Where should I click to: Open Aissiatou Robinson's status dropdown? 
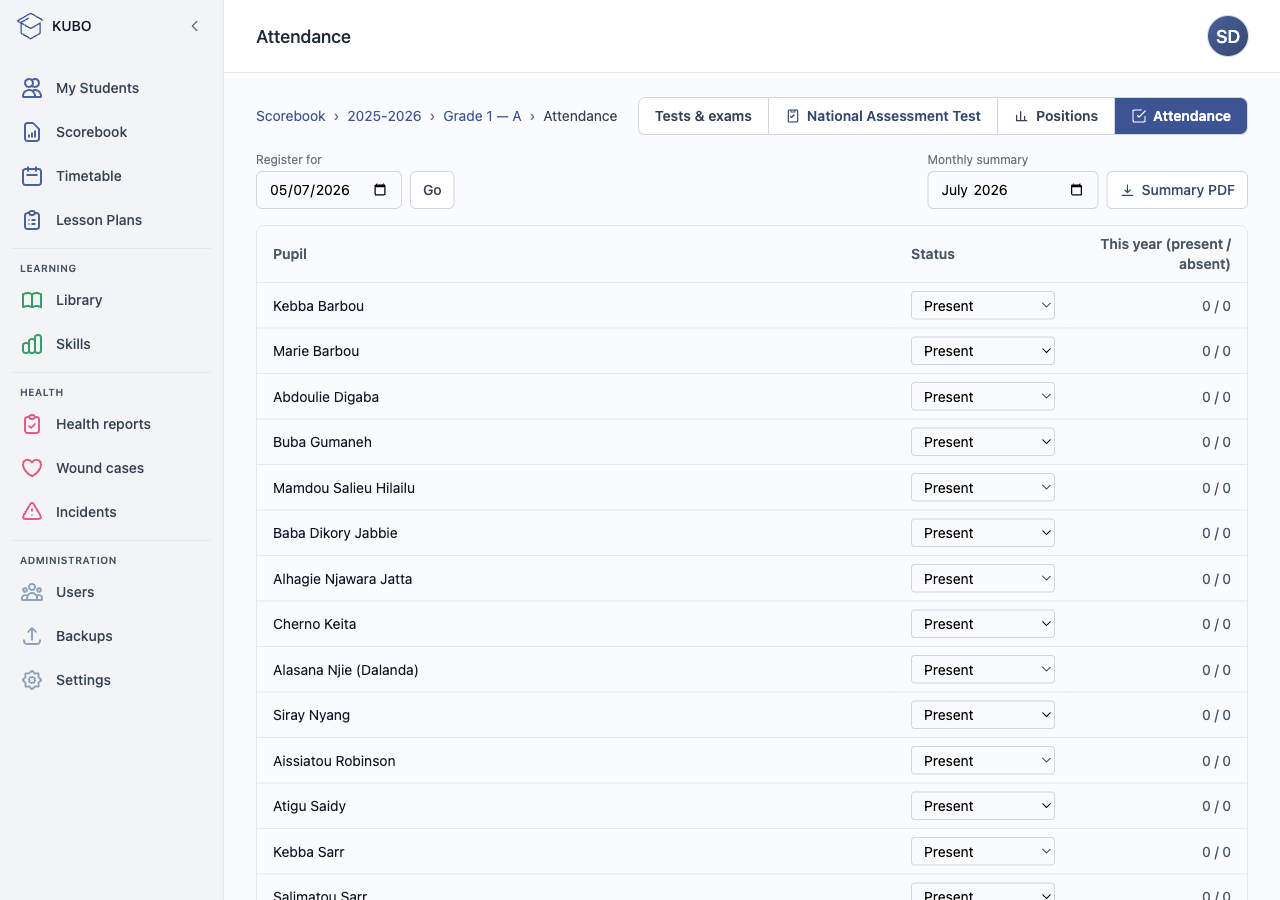[983, 761]
